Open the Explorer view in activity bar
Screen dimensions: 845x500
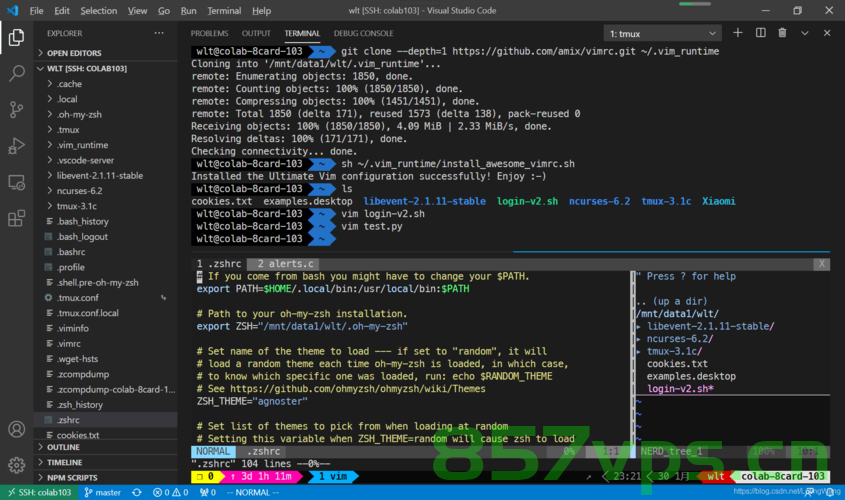click(16, 37)
